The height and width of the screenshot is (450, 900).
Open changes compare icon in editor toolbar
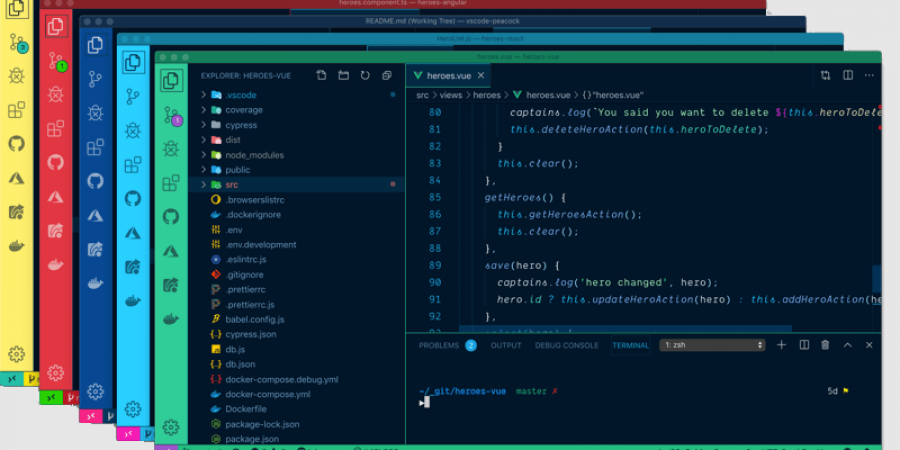pos(825,75)
